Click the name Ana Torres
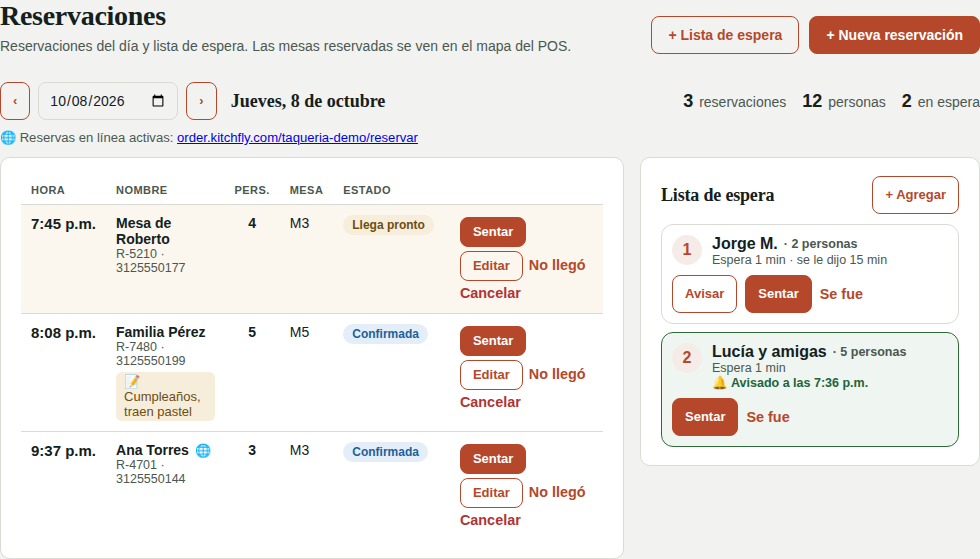The height and width of the screenshot is (559, 980). click(152, 450)
